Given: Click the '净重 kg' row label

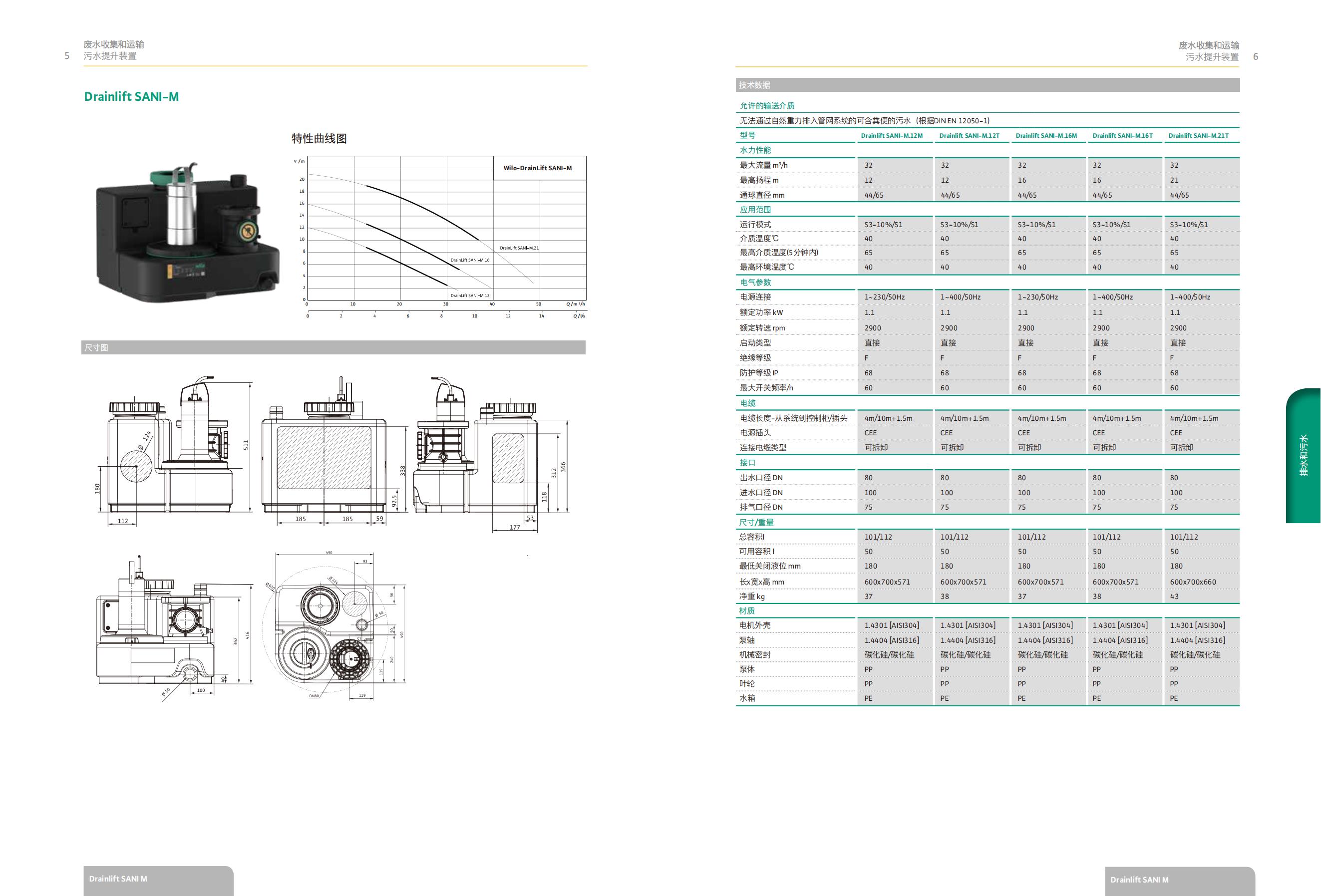Looking at the screenshot, I should point(751,597).
